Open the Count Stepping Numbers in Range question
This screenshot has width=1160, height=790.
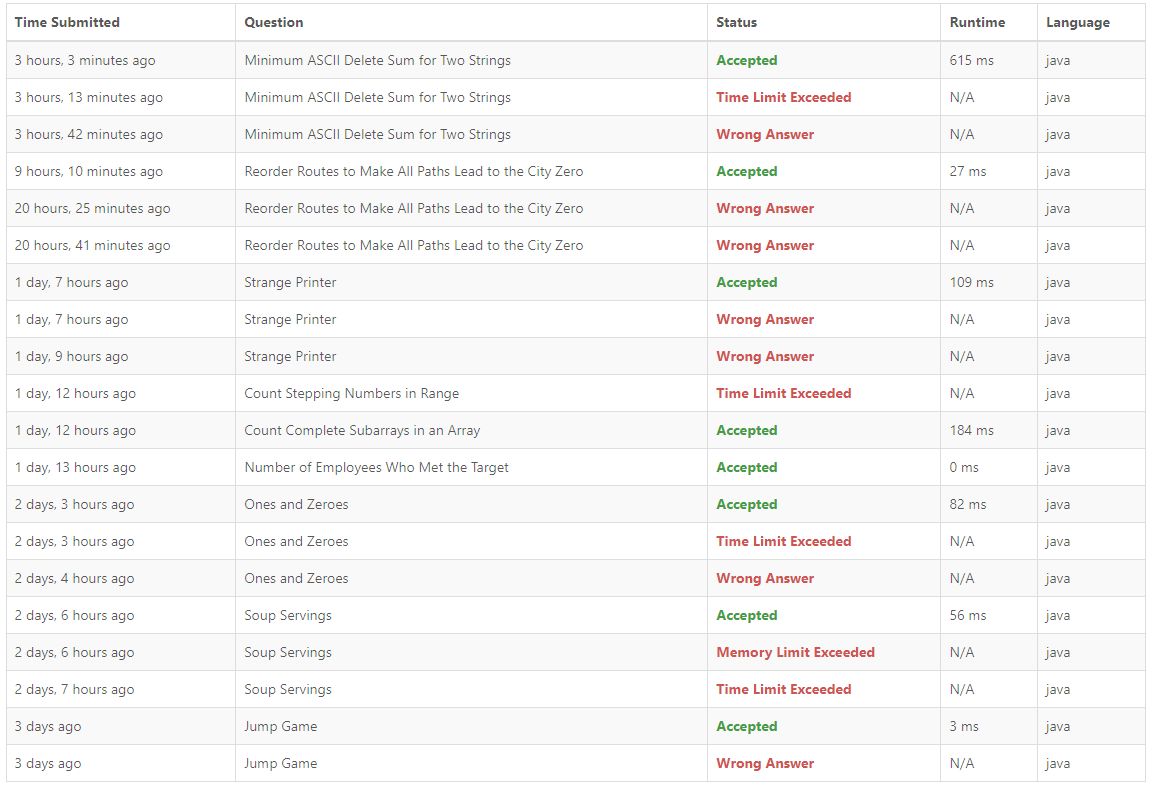pyautogui.click(x=351, y=394)
